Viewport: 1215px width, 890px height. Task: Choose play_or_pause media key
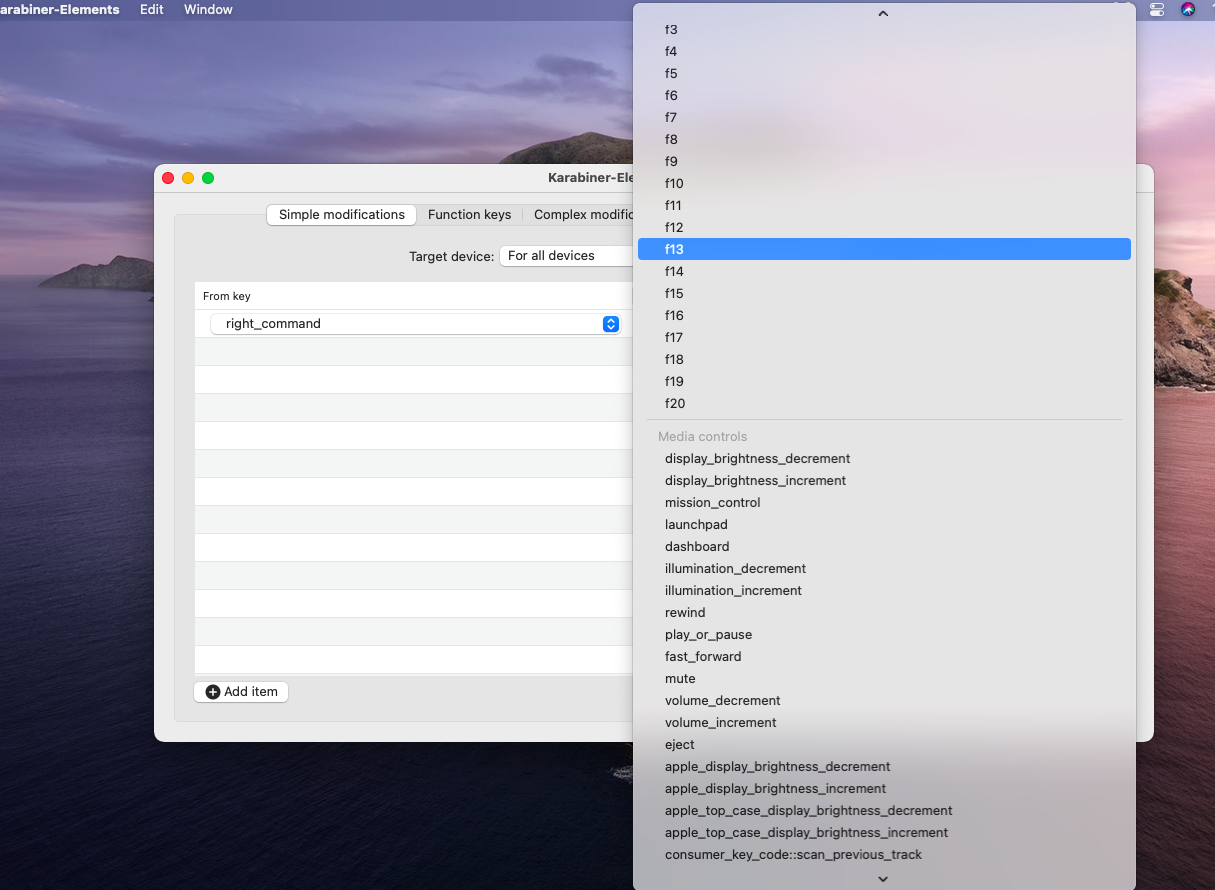884,634
